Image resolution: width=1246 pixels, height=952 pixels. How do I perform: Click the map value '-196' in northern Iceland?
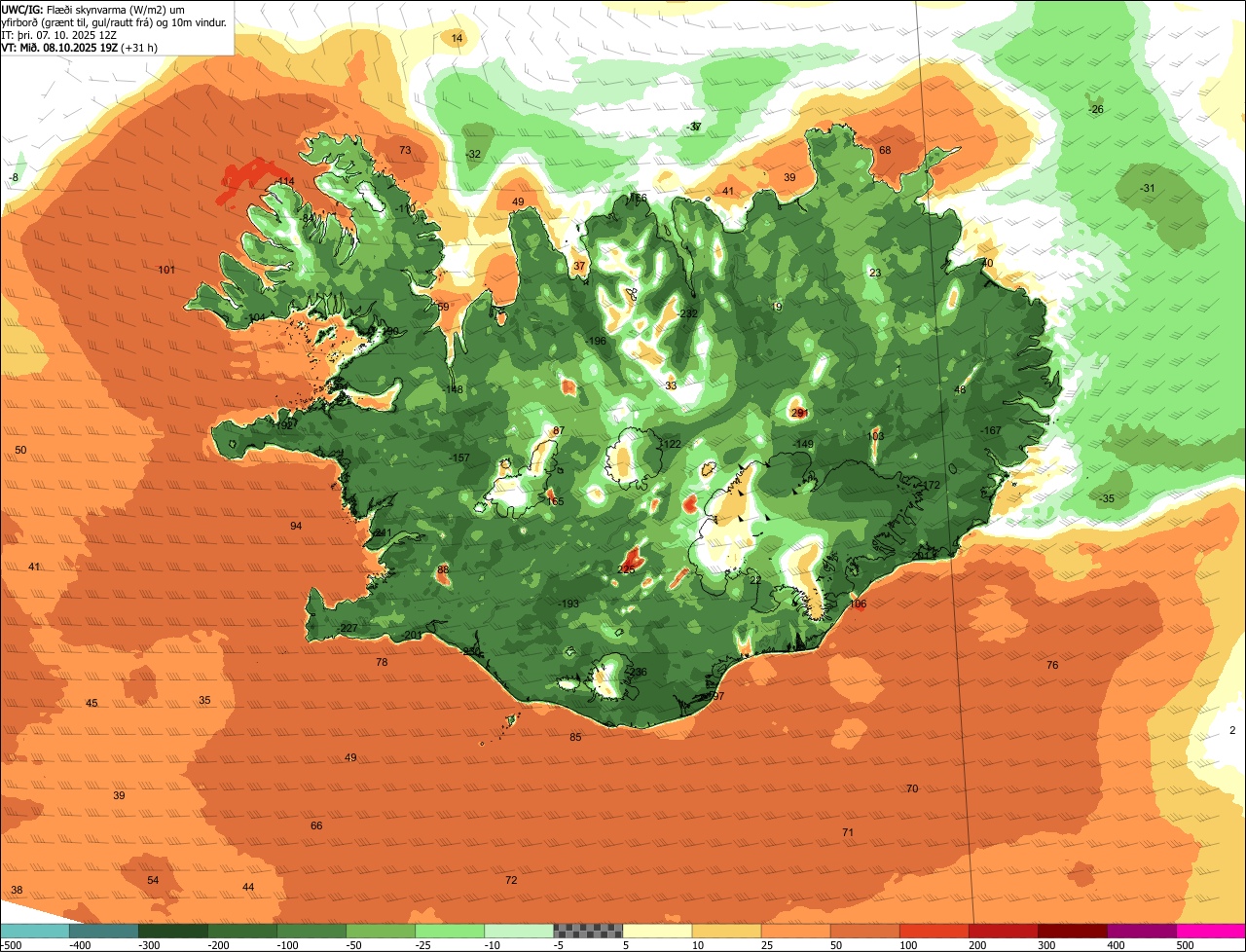596,341
